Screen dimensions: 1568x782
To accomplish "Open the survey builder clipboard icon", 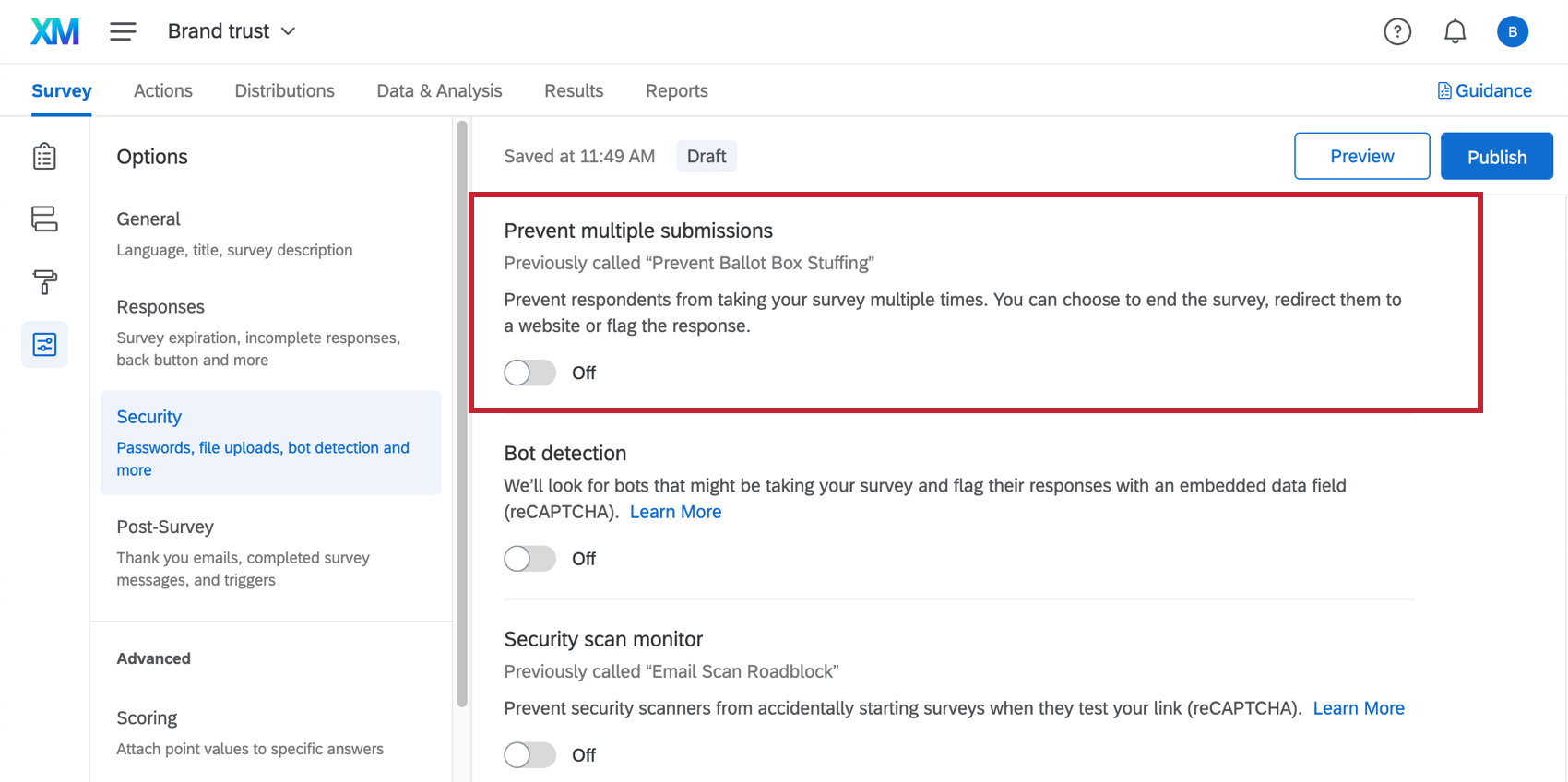I will (x=44, y=157).
